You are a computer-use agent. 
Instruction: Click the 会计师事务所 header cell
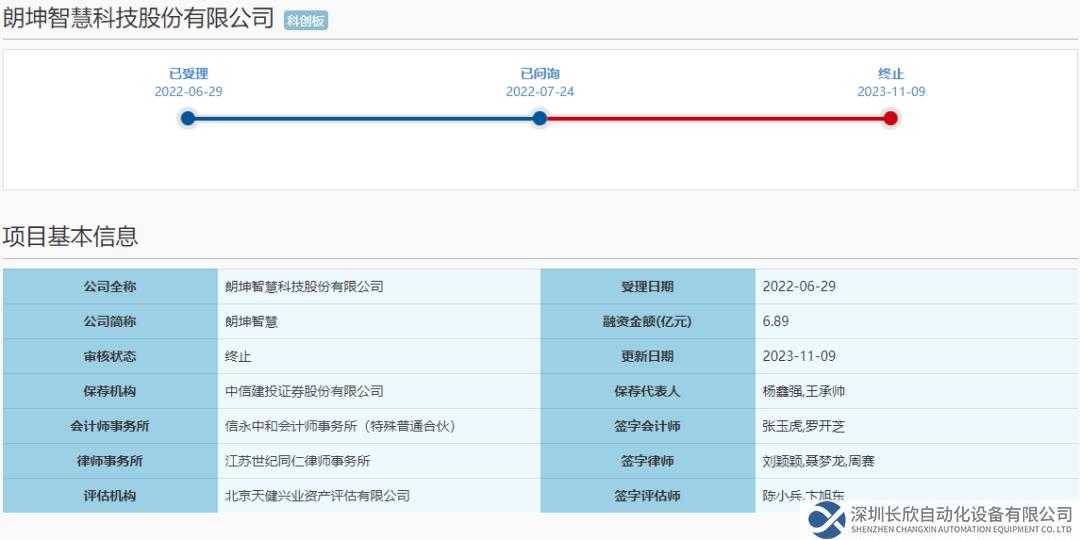pyautogui.click(x=110, y=426)
